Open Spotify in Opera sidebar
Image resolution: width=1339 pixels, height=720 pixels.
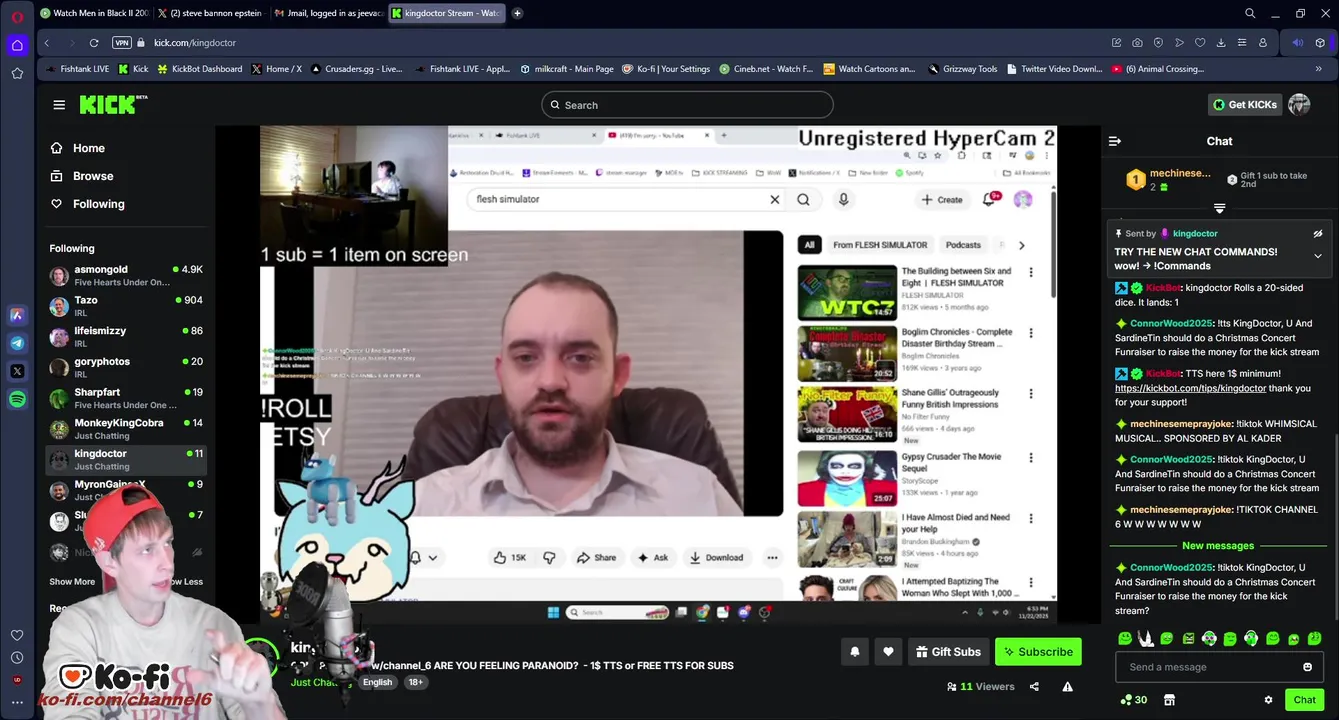pos(17,399)
